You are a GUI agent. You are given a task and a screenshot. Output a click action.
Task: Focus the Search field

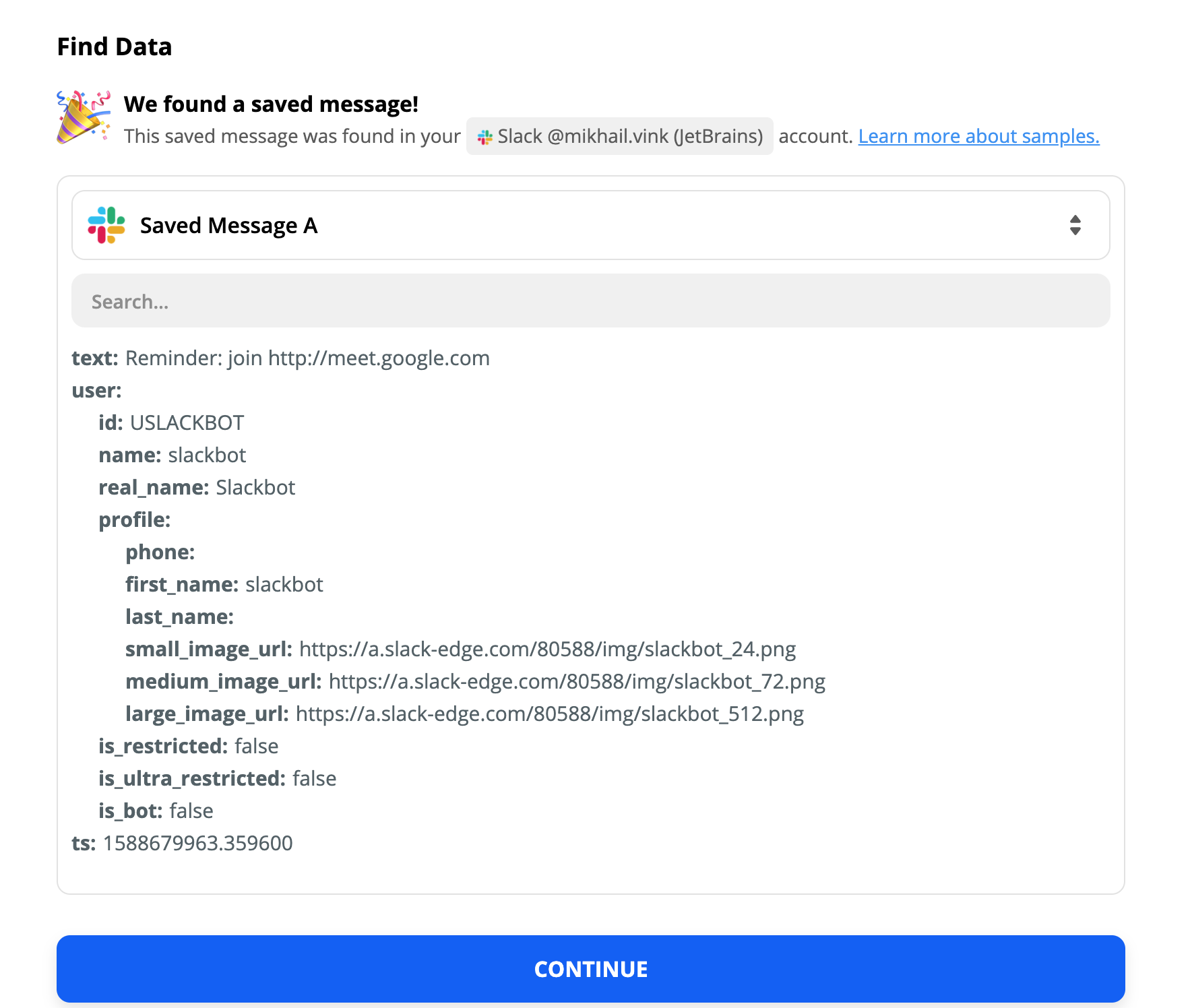pyautogui.click(x=590, y=301)
